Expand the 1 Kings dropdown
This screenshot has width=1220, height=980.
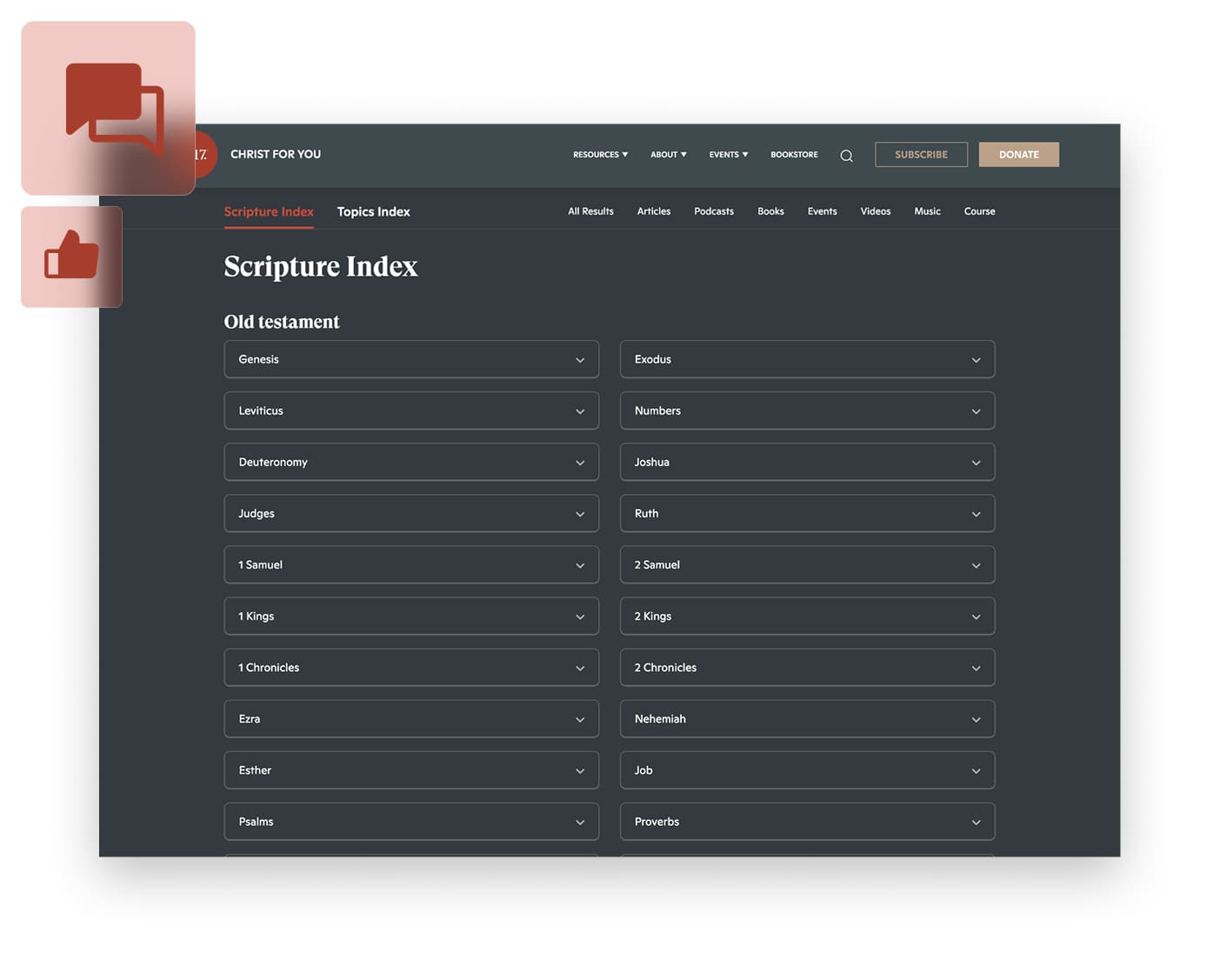[411, 616]
